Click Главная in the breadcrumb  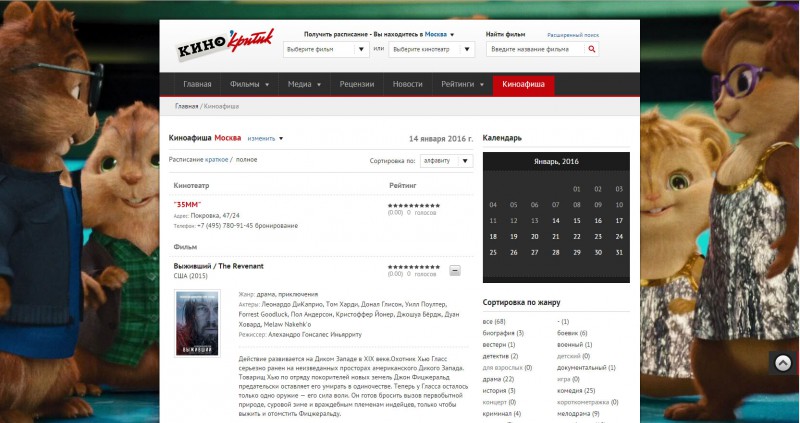click(187, 106)
